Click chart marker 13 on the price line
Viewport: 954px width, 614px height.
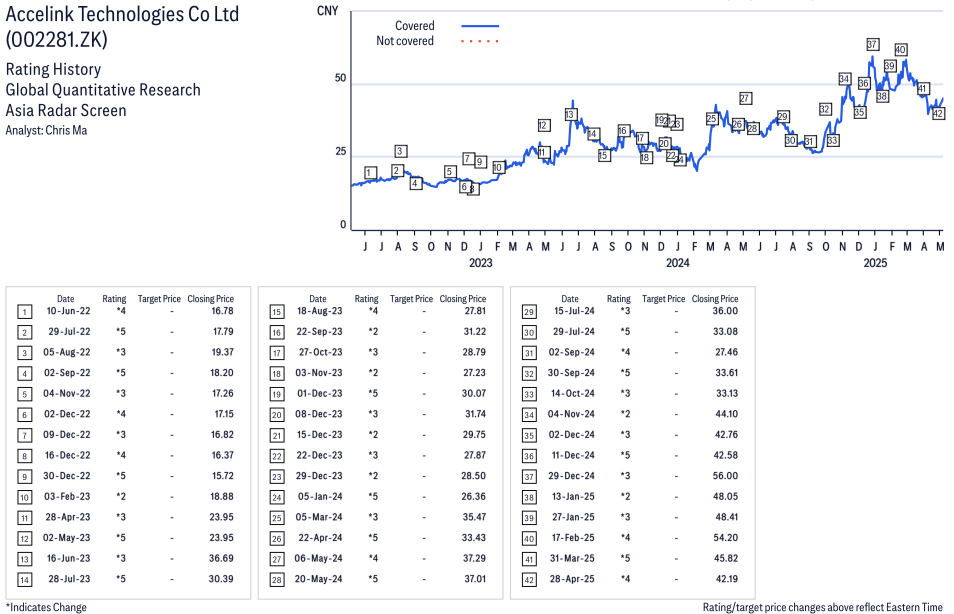(570, 114)
